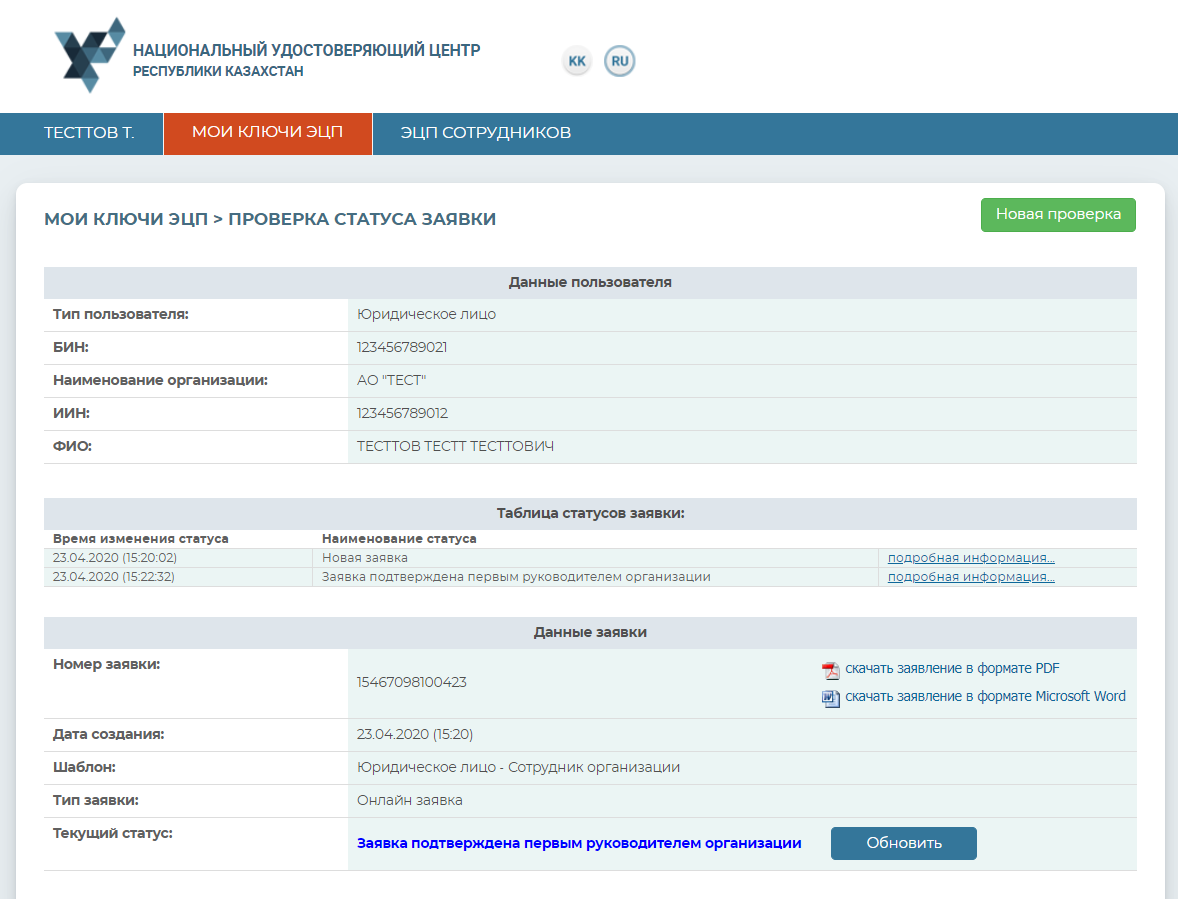Click the National Certification Center logo
This screenshot has height=899, width=1178.
[90, 55]
